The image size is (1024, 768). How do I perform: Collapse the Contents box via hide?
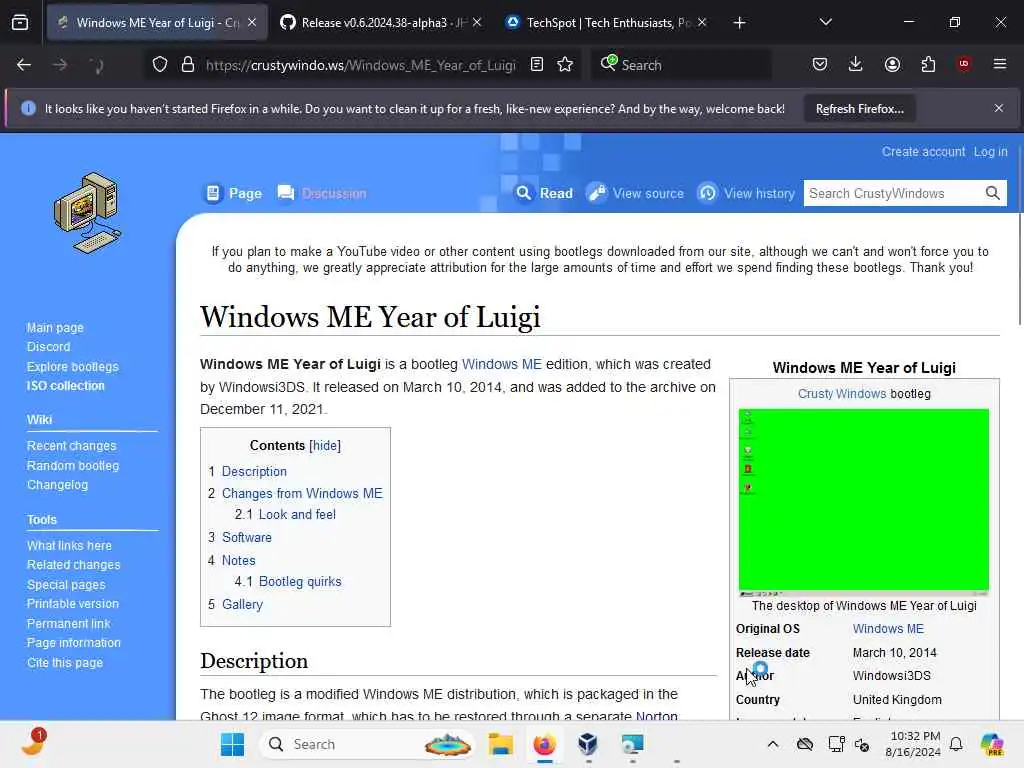point(325,445)
